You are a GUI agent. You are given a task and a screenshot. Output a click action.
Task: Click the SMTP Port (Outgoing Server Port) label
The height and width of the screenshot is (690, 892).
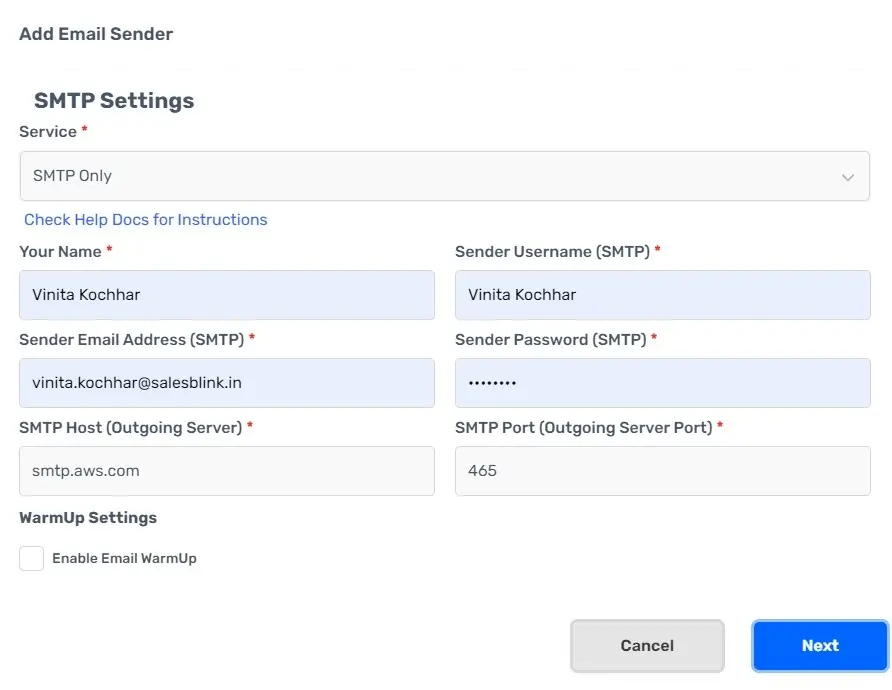point(584,428)
